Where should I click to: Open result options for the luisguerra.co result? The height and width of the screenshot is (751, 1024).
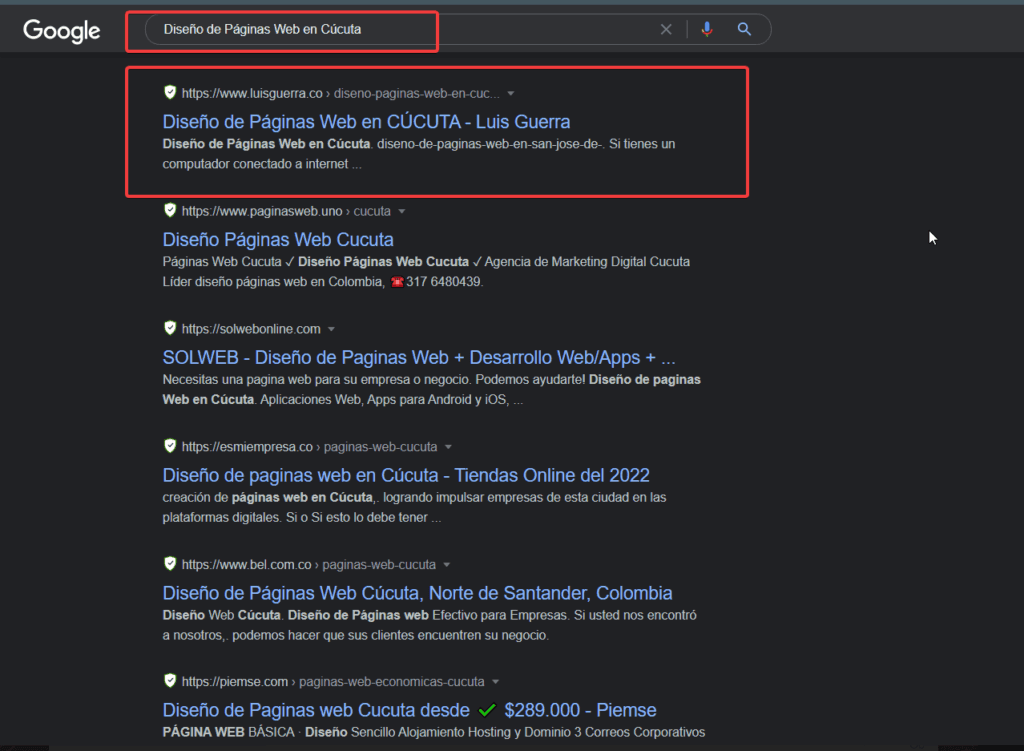pos(510,91)
